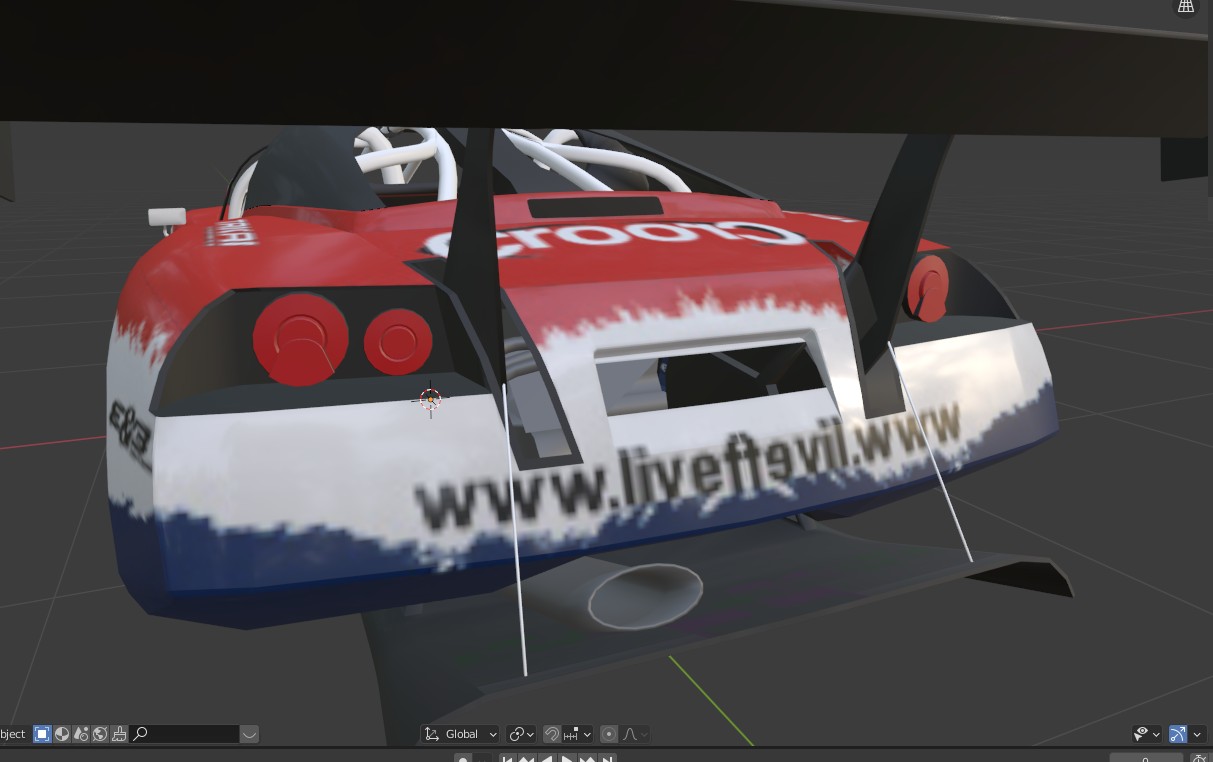Click the red tail light on the car's right side
Viewport: 1213px width, 762px height.
(x=928, y=288)
